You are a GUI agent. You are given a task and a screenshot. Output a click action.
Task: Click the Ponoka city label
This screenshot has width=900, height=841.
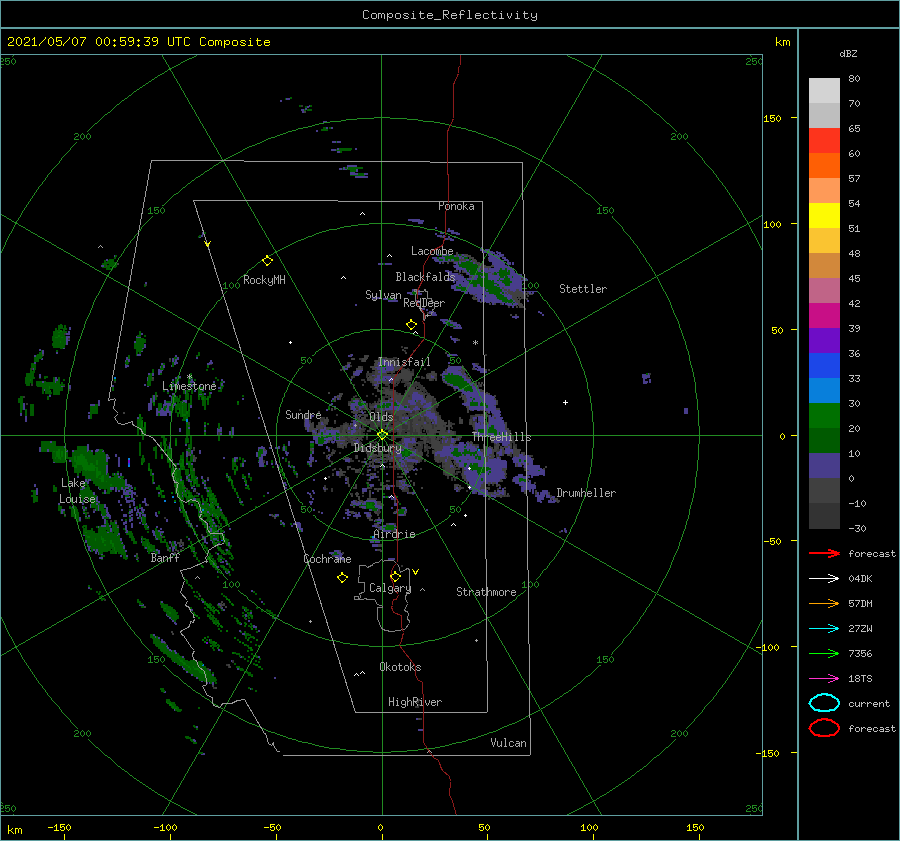point(456,206)
